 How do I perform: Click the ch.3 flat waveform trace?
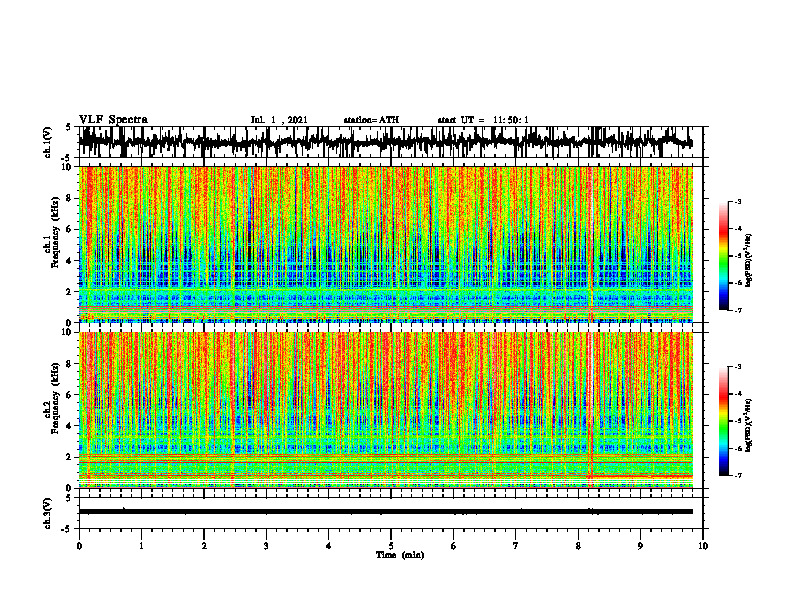click(385, 512)
